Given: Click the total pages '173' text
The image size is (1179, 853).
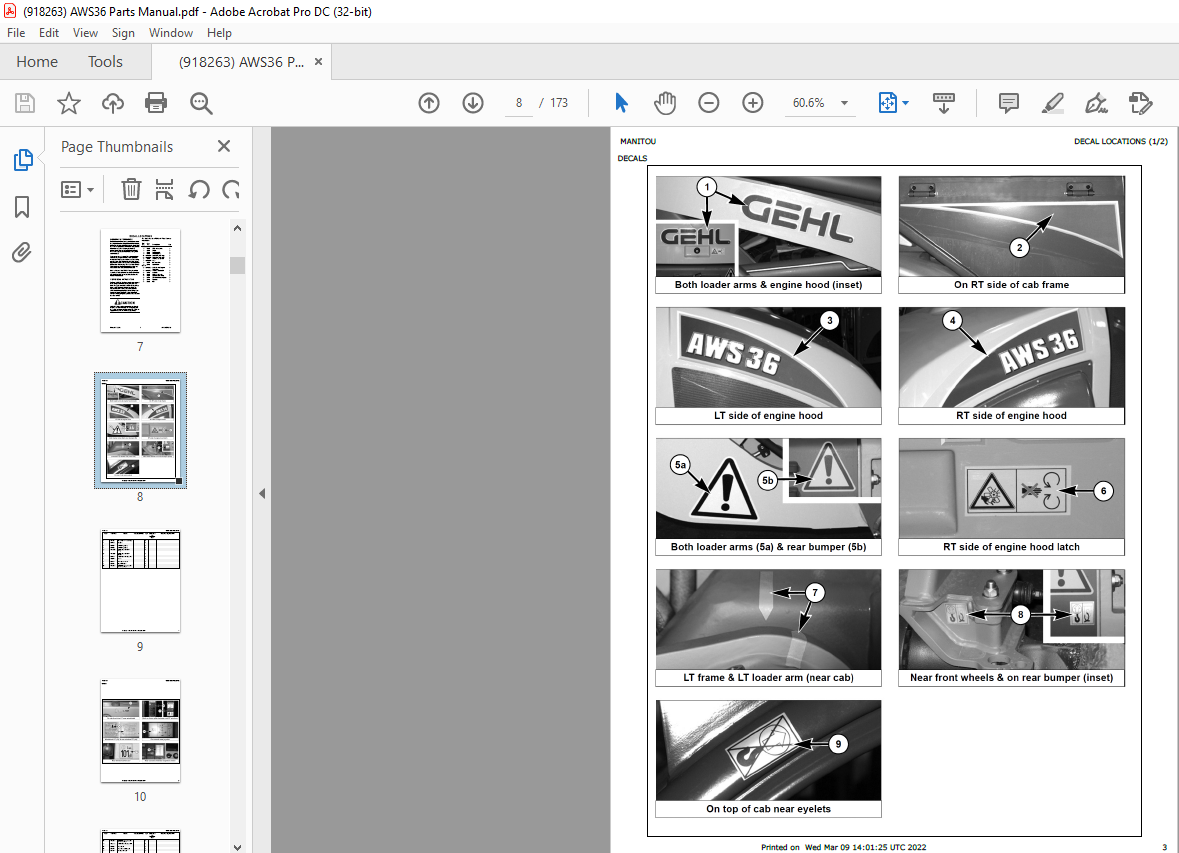Looking at the screenshot, I should [x=559, y=103].
